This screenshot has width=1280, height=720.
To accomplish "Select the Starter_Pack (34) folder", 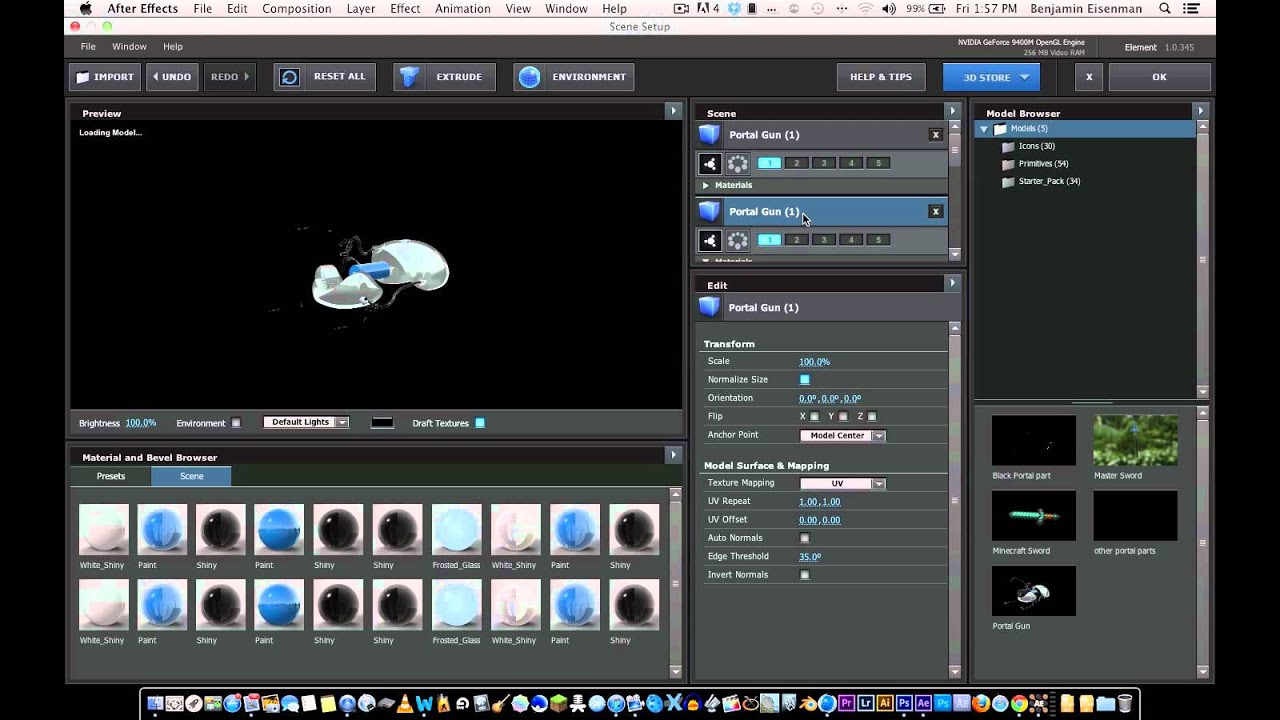I will [x=1041, y=181].
